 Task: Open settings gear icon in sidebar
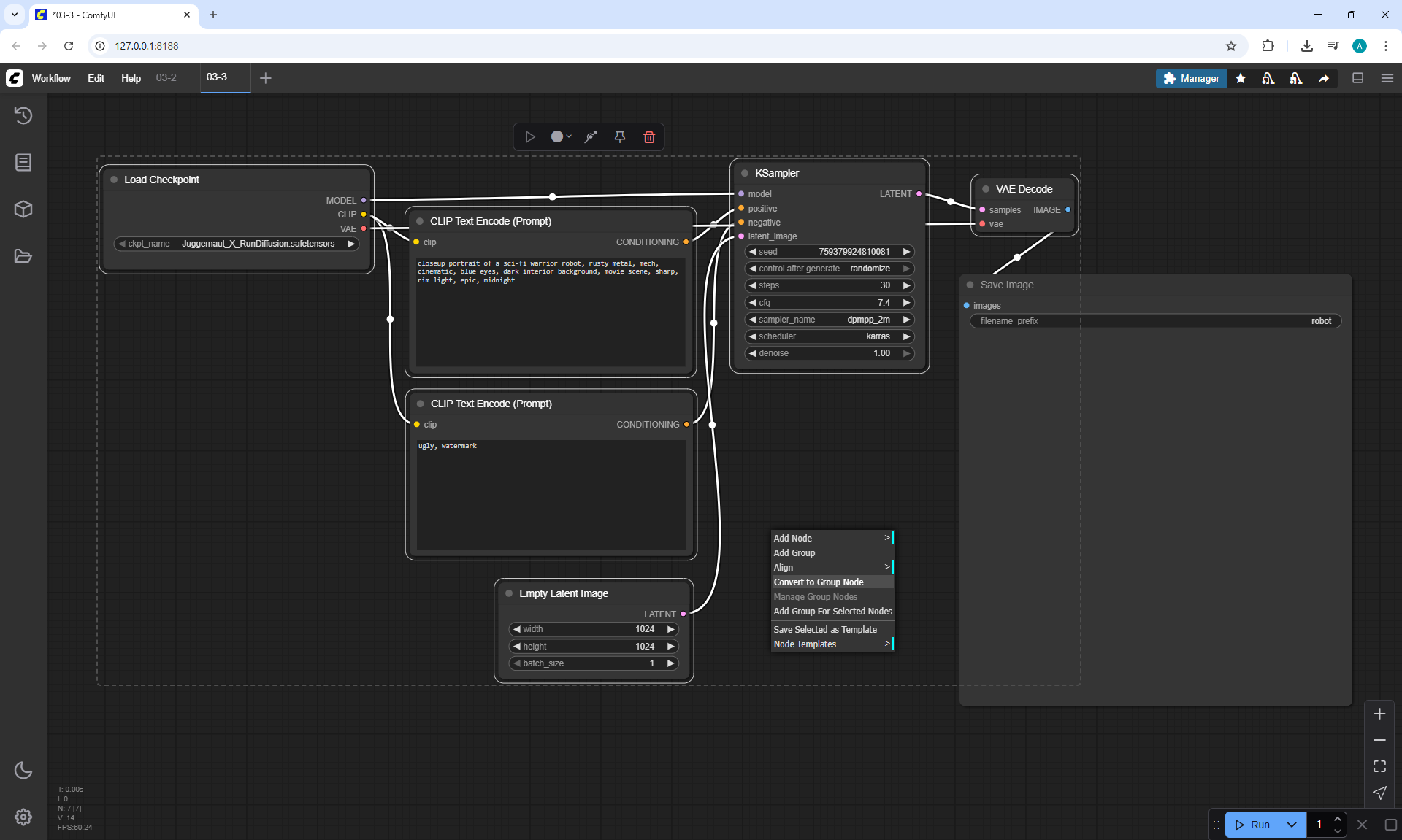(x=23, y=817)
